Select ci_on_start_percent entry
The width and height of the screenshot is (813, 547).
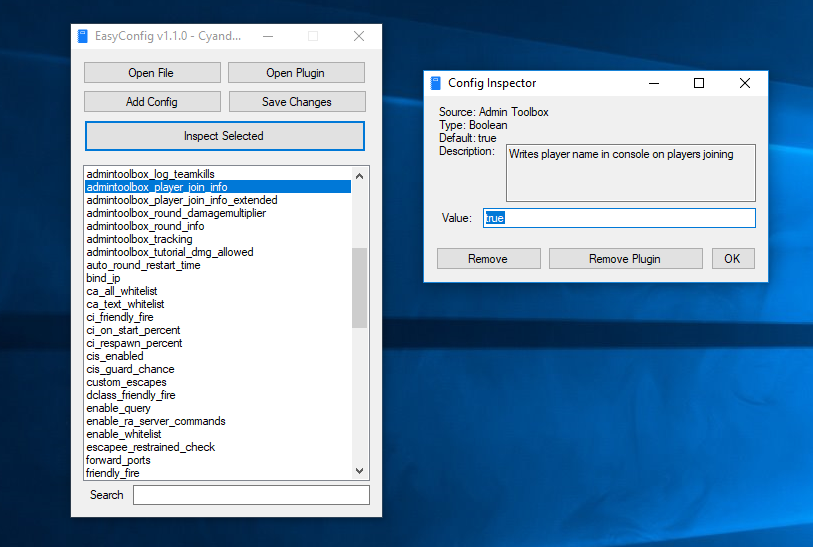218,330
